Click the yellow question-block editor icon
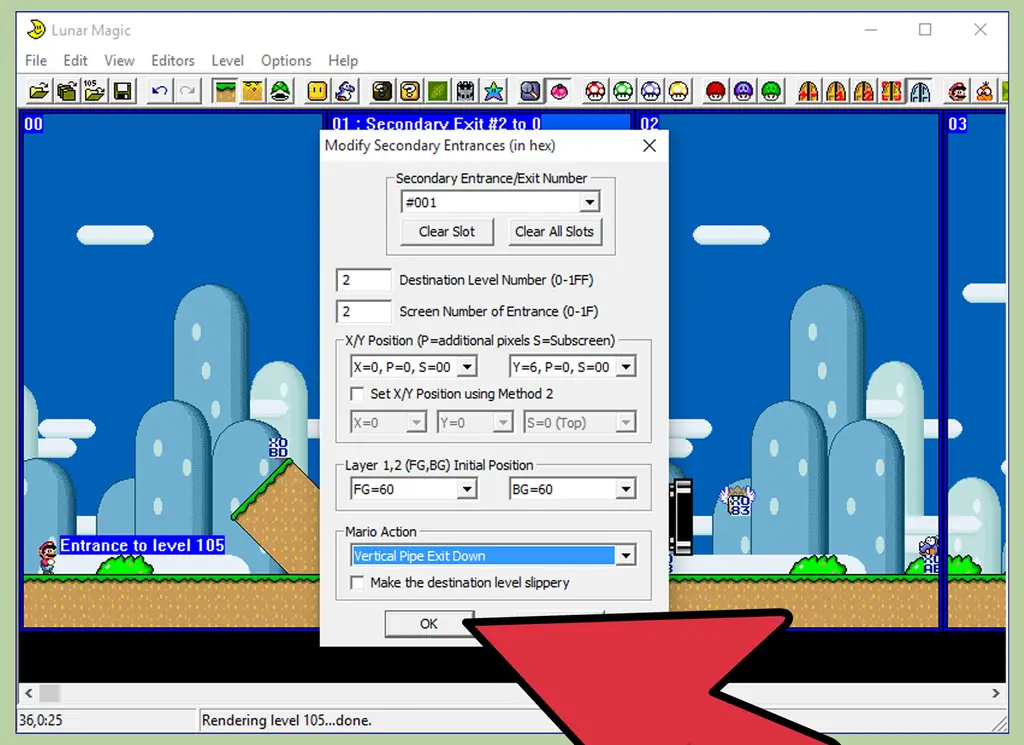Image resolution: width=1024 pixels, height=745 pixels. tap(410, 91)
